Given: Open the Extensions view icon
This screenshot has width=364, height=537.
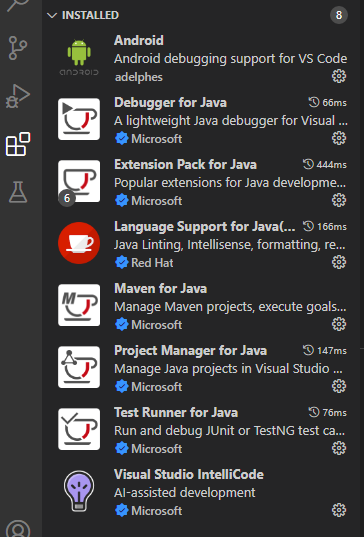Looking at the screenshot, I should click(18, 144).
